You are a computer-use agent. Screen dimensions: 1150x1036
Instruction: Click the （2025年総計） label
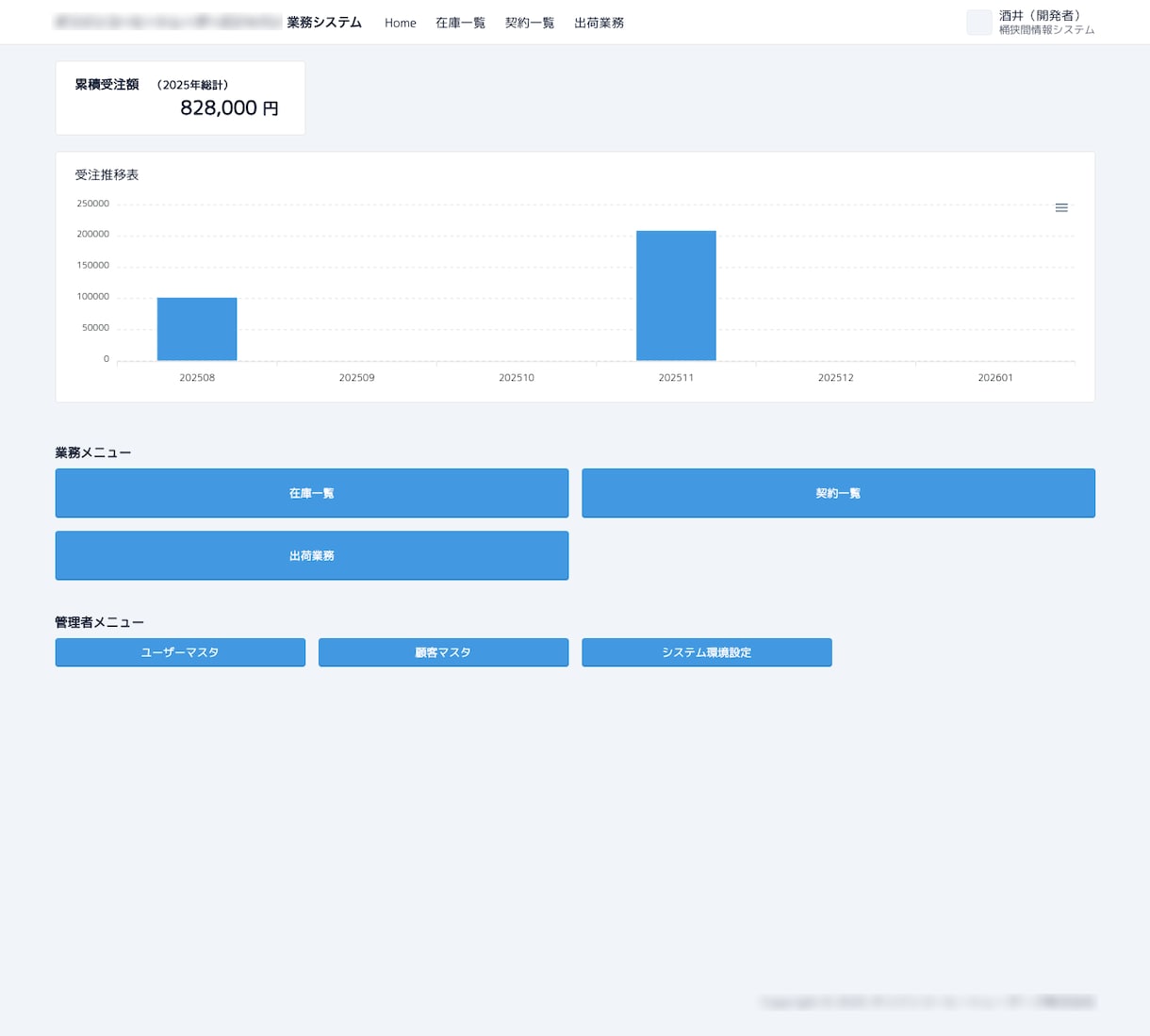point(192,85)
